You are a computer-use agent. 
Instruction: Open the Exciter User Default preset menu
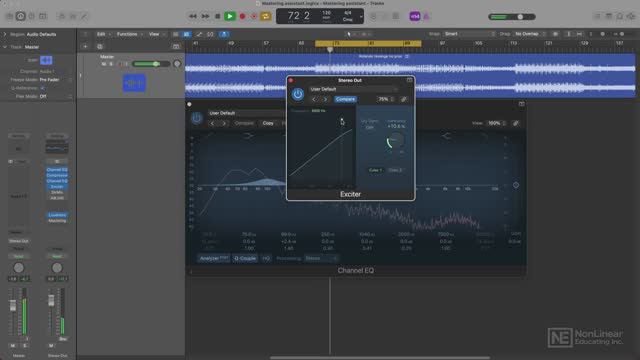point(353,89)
